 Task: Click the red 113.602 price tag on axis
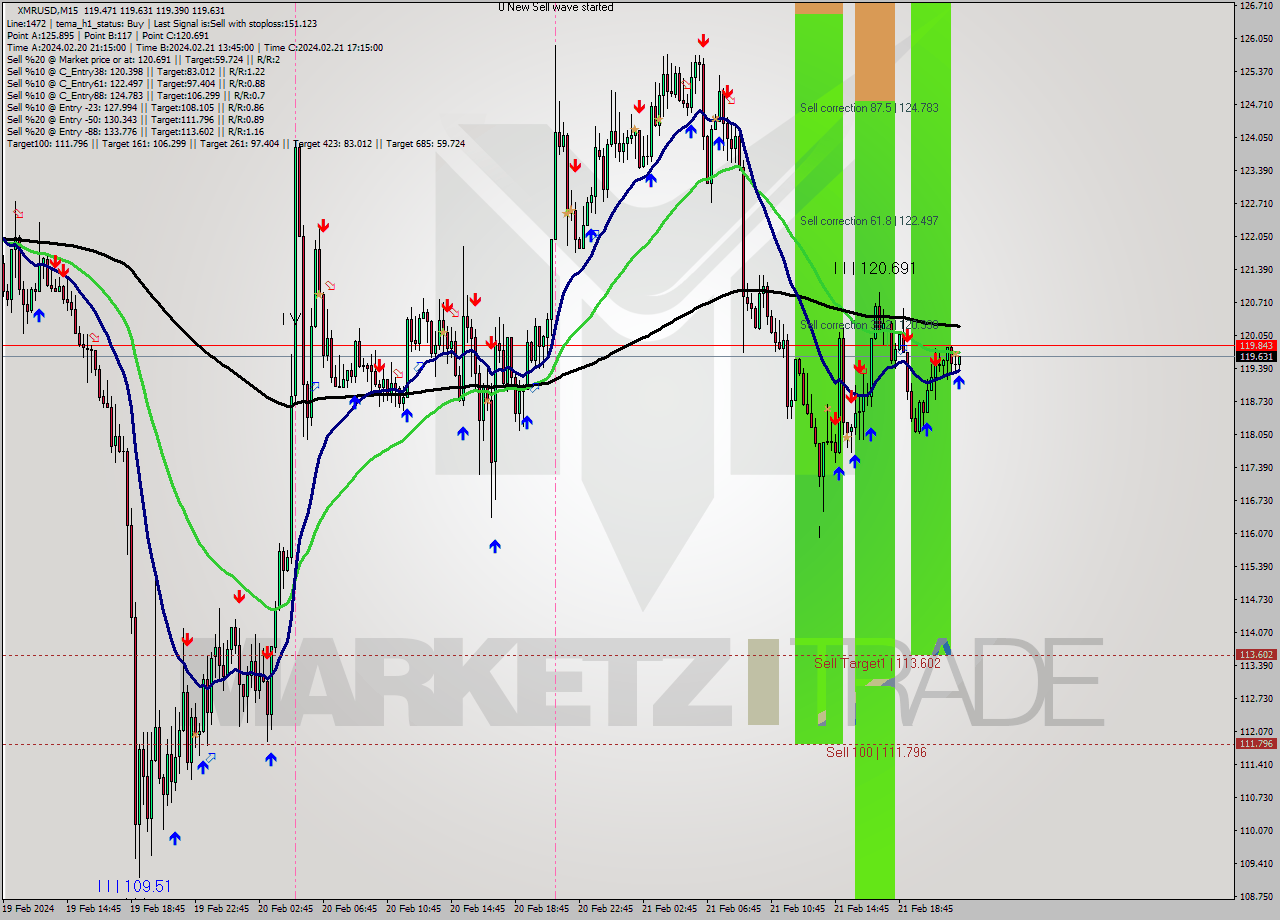1256,655
